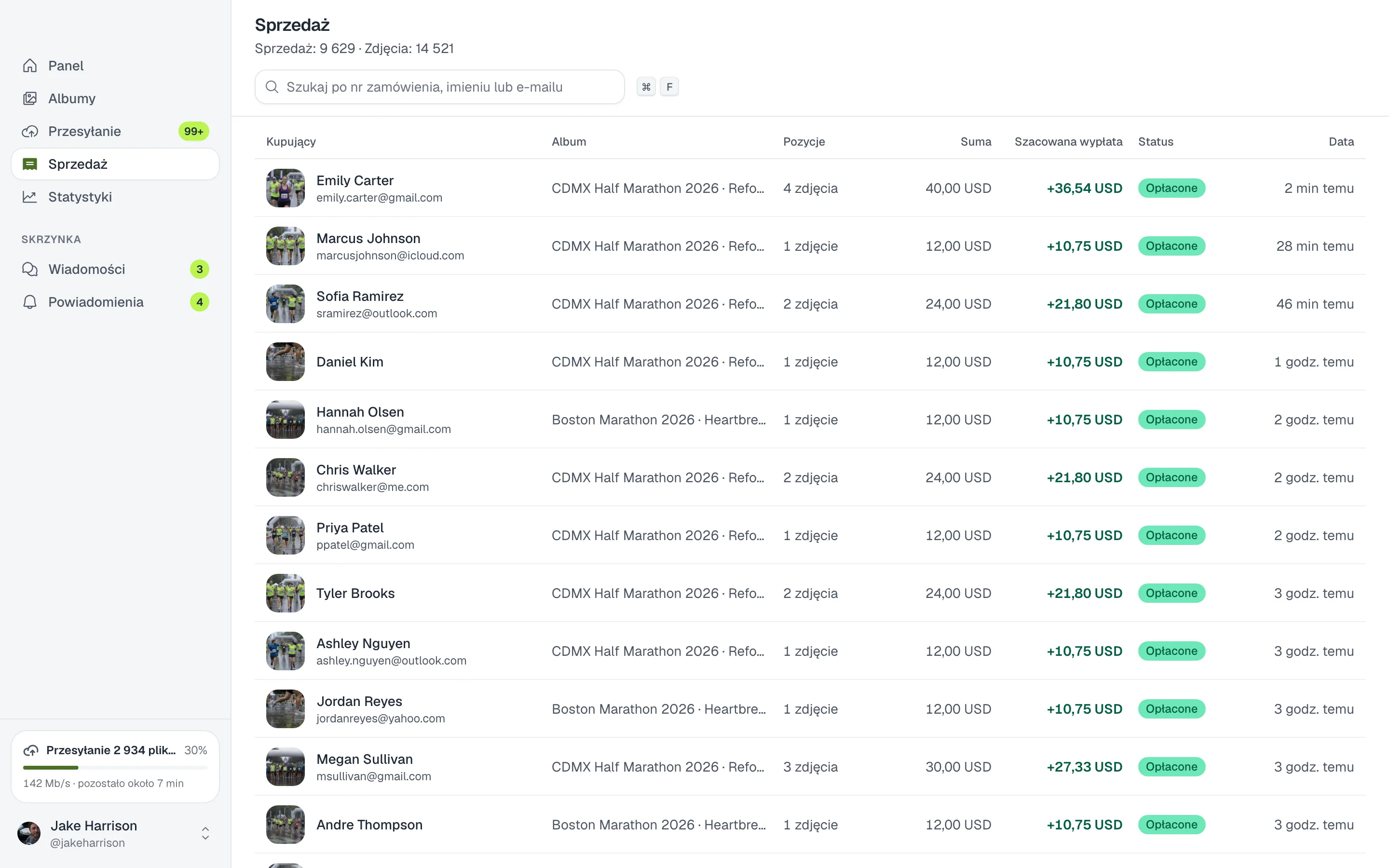Sort by the Szacowana wypłata column header
The width and height of the screenshot is (1389, 868).
tap(1068, 142)
